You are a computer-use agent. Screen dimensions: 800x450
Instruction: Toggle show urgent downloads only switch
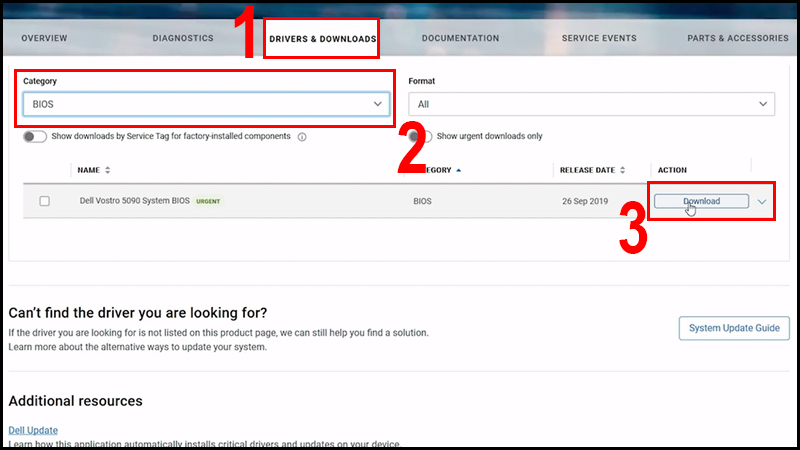pyautogui.click(x=422, y=137)
